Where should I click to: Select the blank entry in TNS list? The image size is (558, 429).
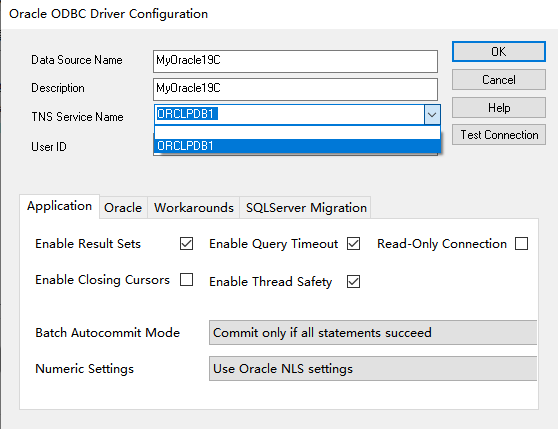[298, 132]
